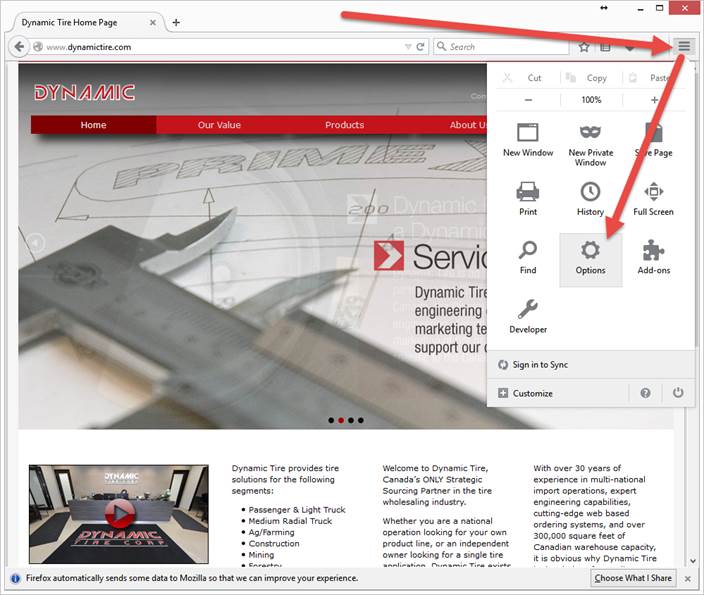Open a New Private Window
The height and width of the screenshot is (595, 704).
590,139
